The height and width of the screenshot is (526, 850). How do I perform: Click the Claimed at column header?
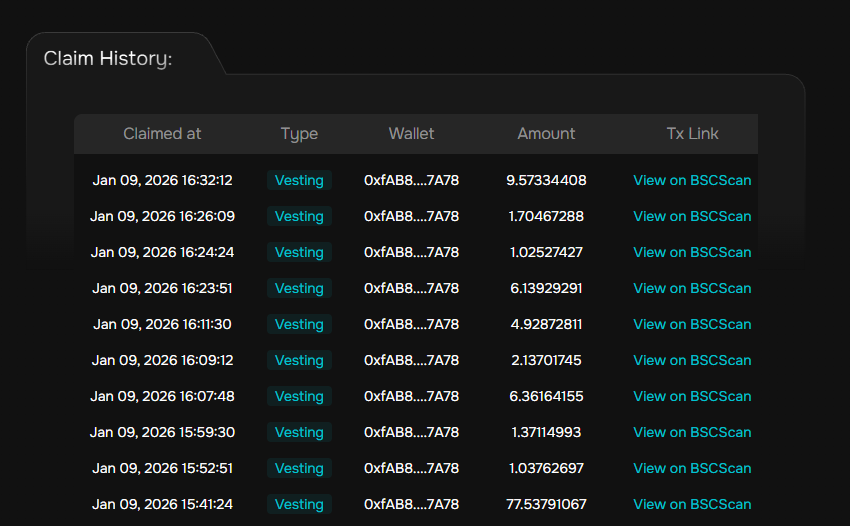pyautogui.click(x=162, y=134)
